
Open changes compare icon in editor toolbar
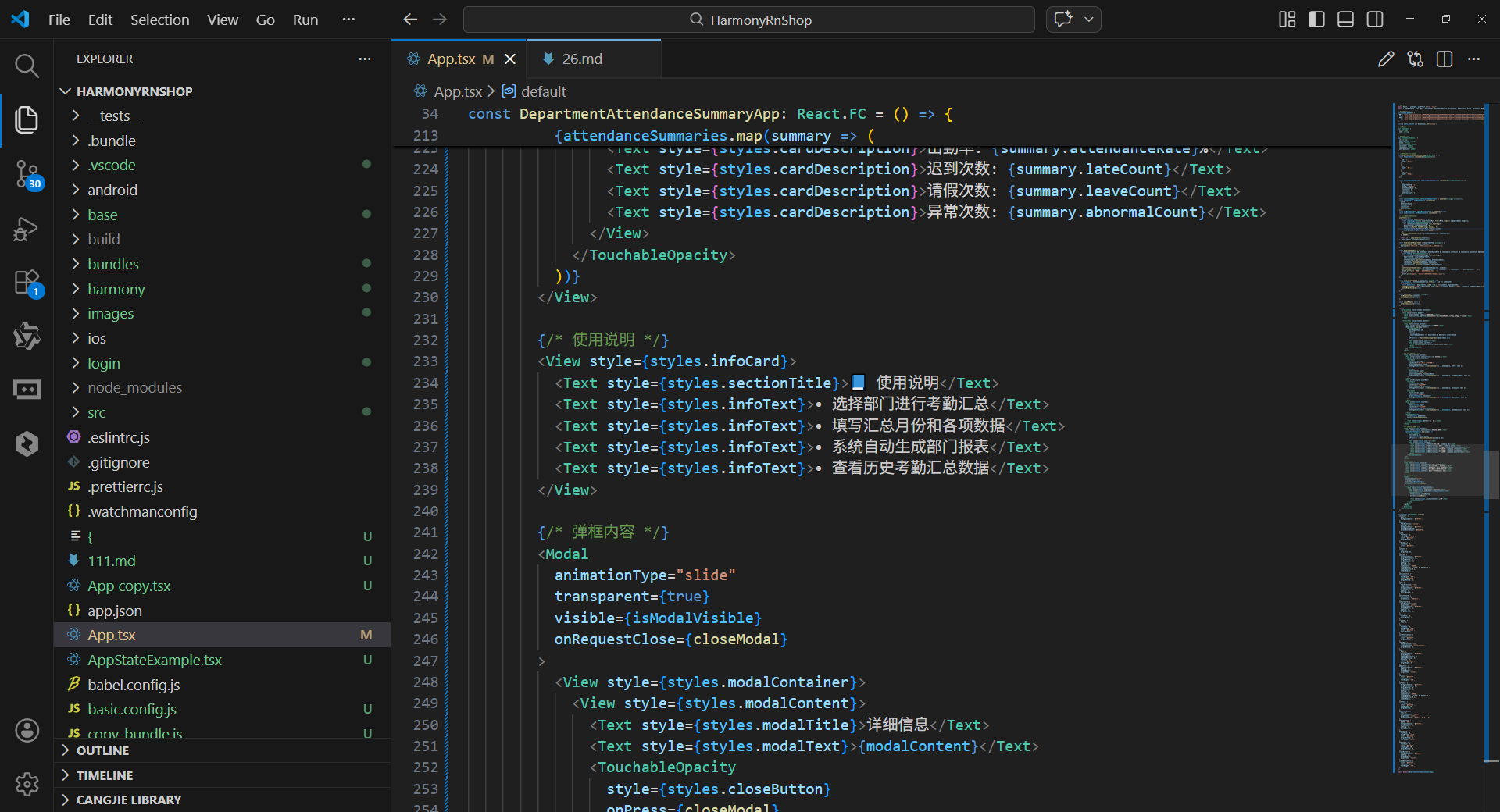pos(1416,59)
